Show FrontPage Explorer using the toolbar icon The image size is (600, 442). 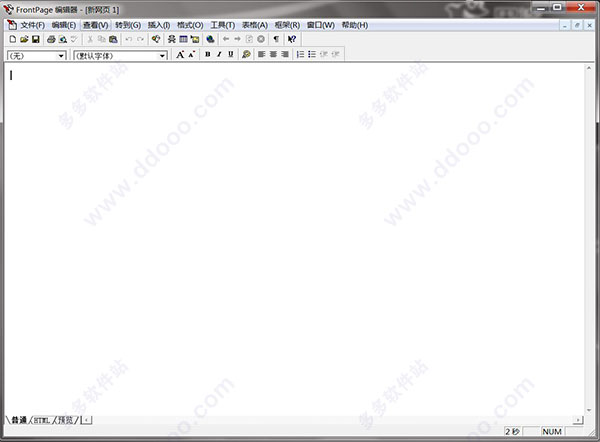(156, 39)
